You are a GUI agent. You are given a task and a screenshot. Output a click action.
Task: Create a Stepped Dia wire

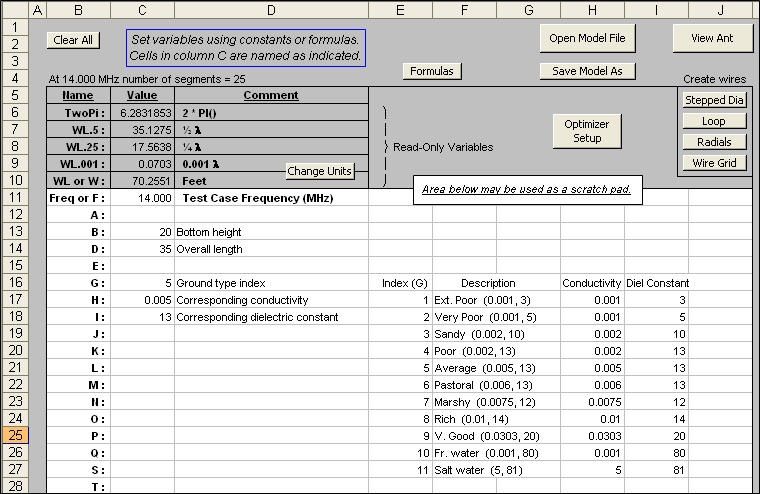(x=714, y=100)
